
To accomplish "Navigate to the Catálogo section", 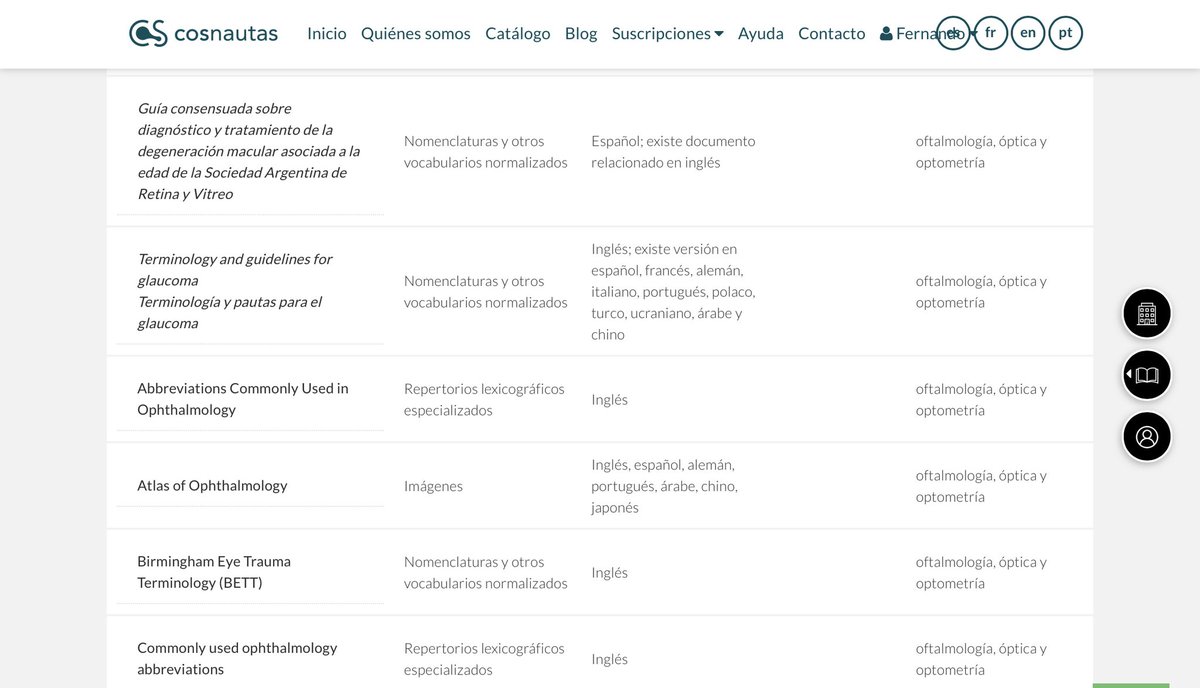I will tap(517, 33).
